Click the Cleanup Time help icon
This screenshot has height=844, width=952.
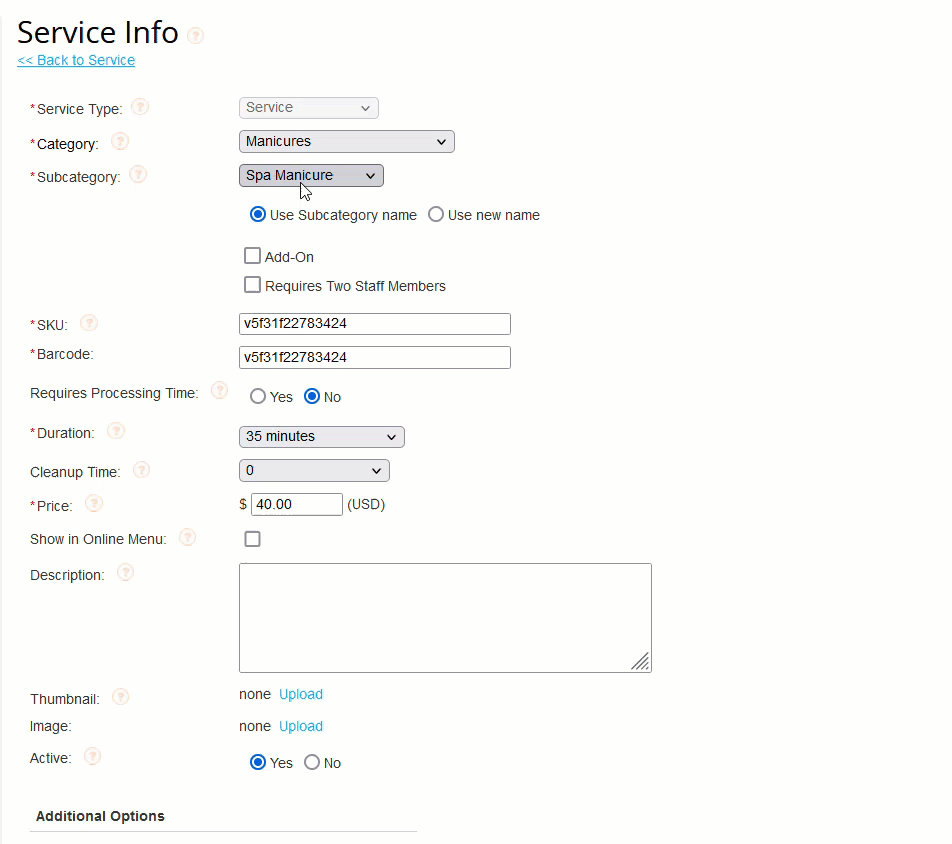(x=141, y=469)
